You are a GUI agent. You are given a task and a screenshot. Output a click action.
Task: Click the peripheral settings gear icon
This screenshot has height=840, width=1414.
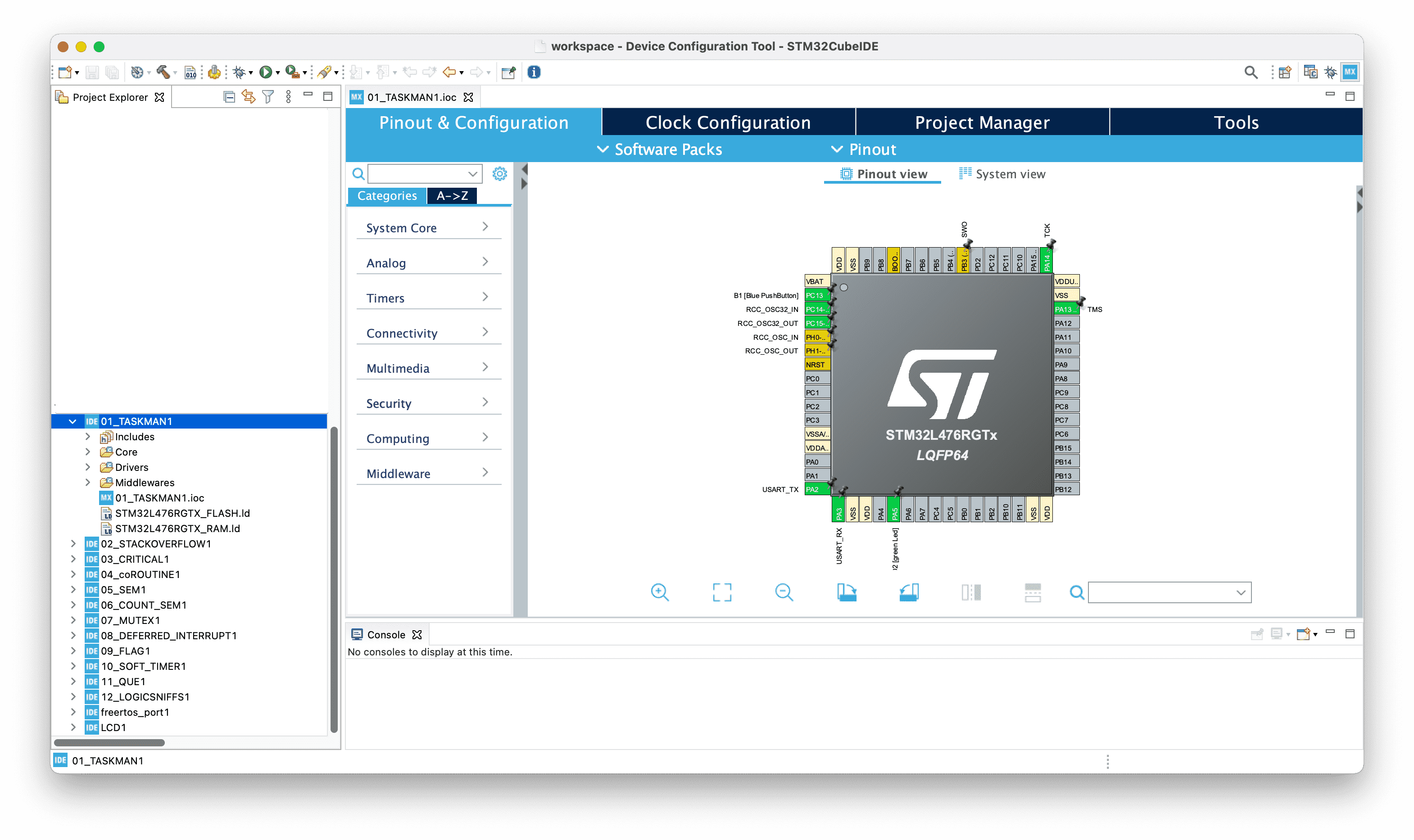(499, 174)
